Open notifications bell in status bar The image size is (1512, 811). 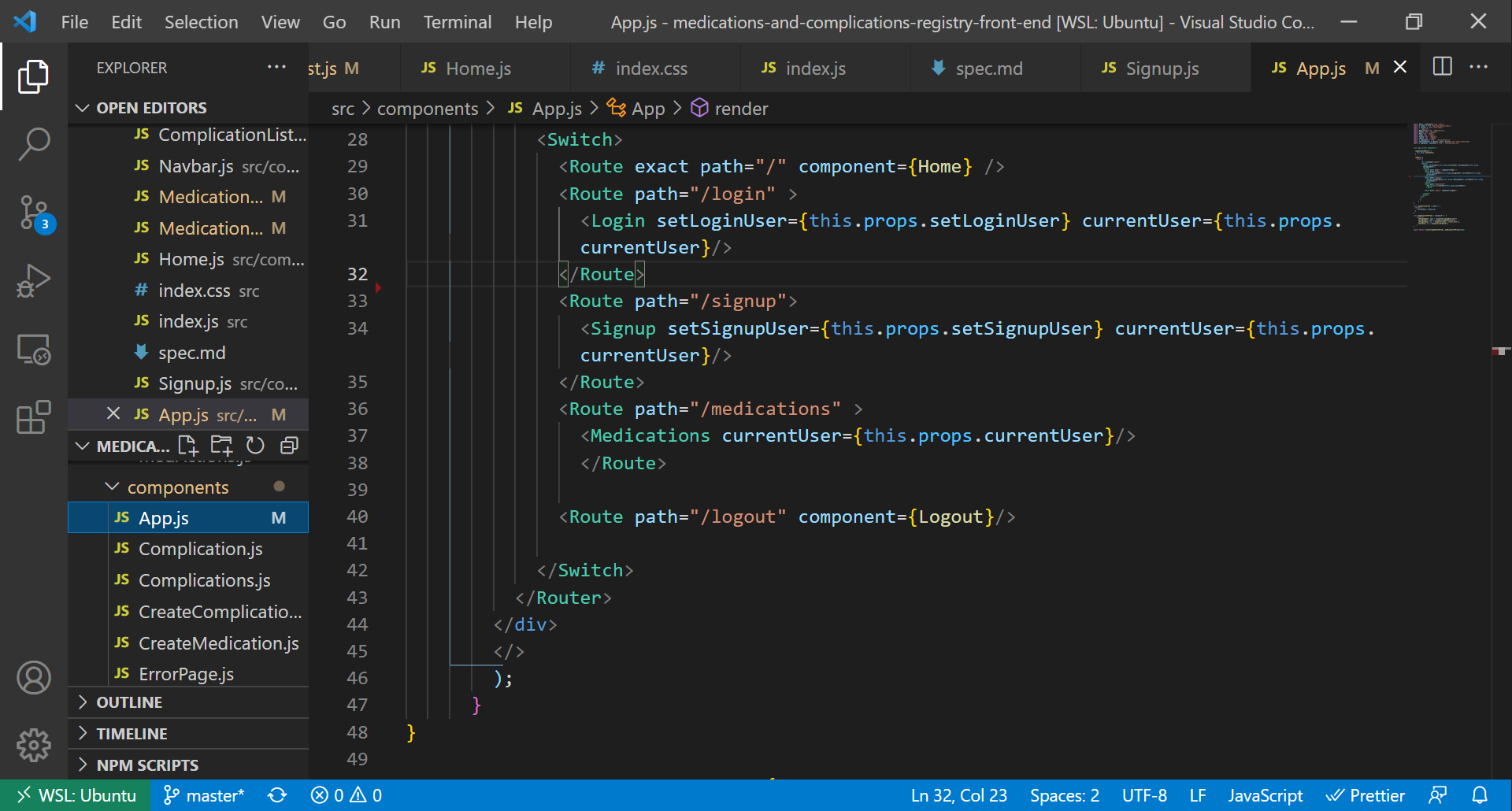pos(1480,795)
